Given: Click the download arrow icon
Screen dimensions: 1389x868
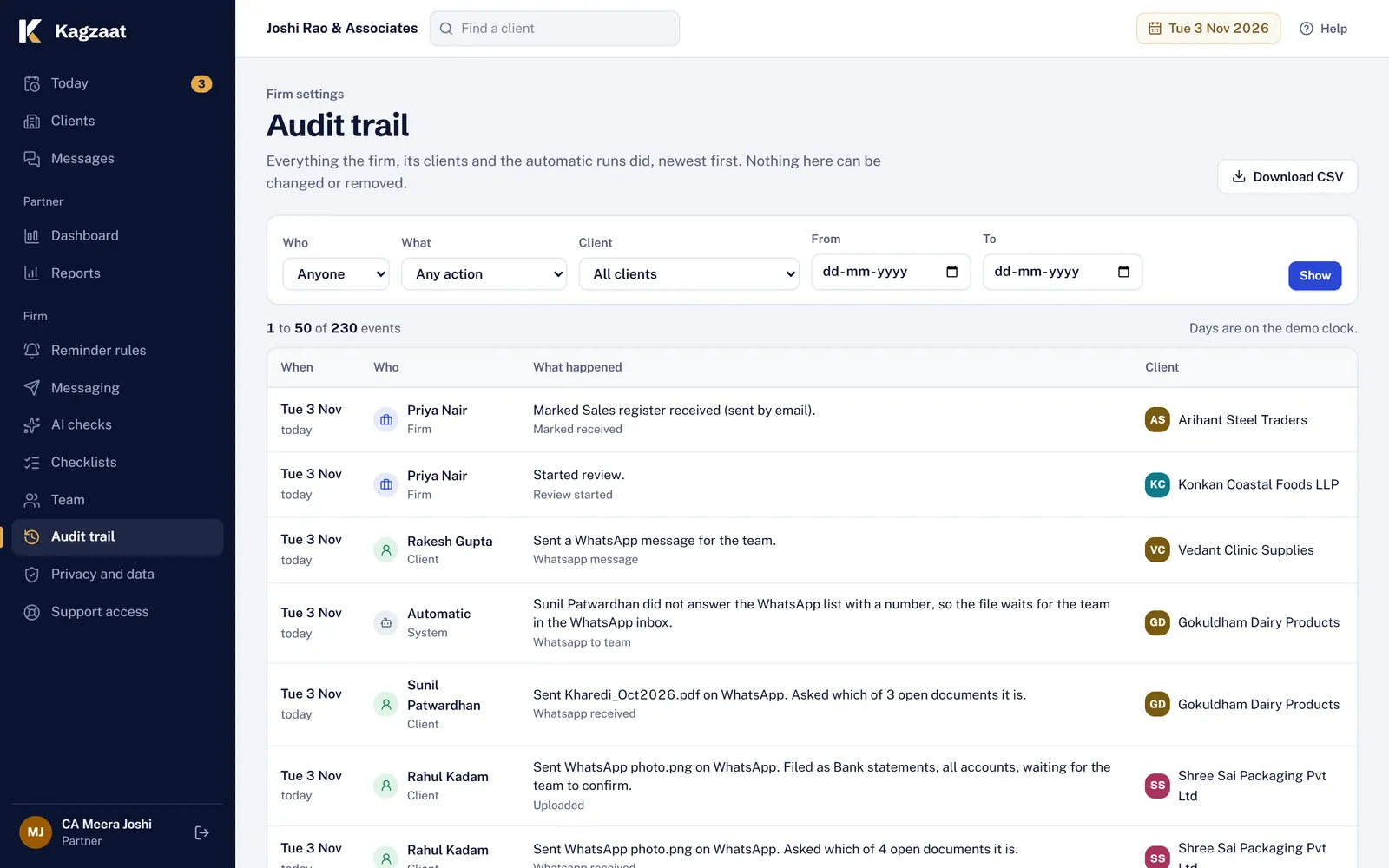Looking at the screenshot, I should point(1239,176).
